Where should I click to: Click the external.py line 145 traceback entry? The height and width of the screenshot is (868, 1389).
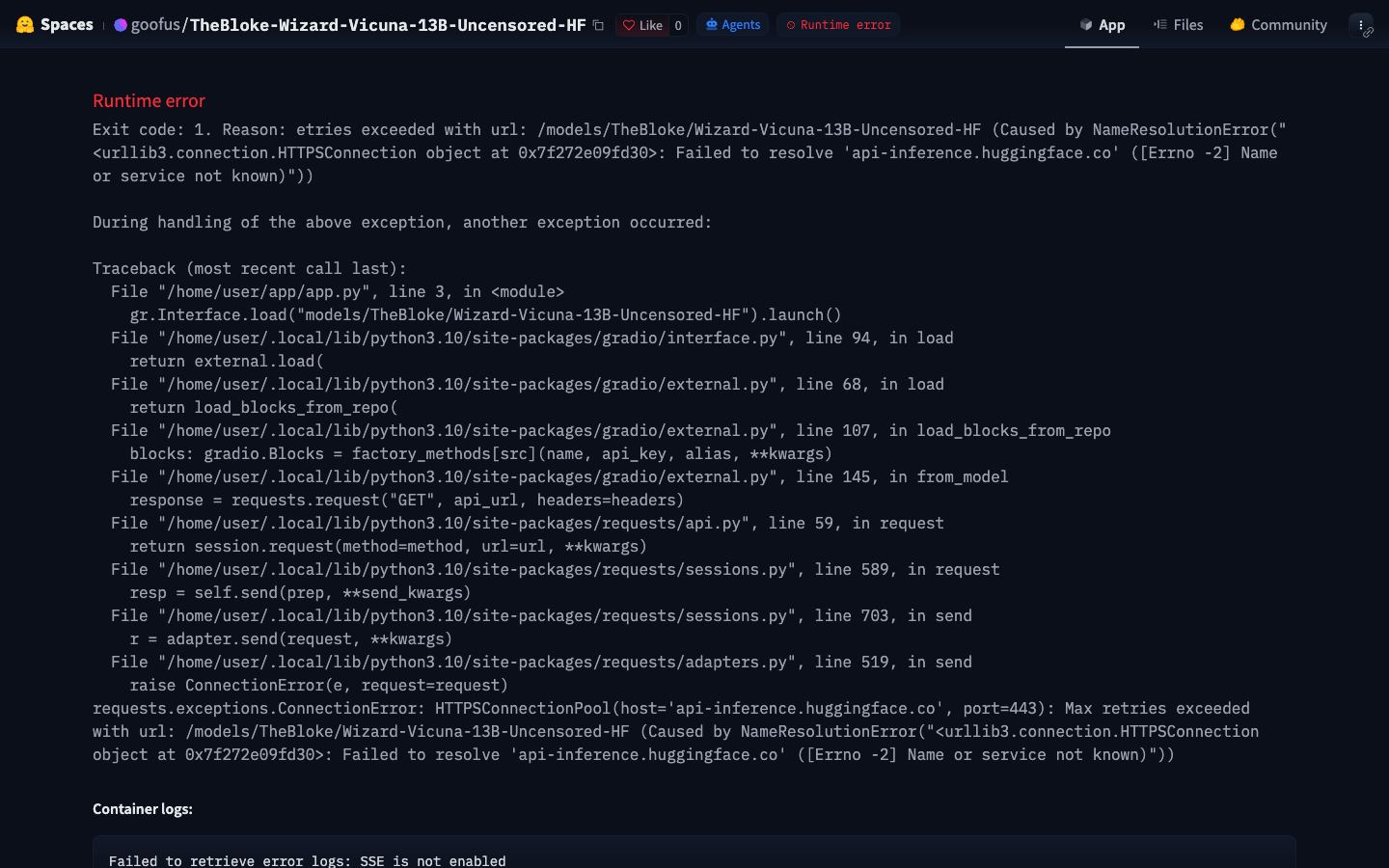pos(559,476)
